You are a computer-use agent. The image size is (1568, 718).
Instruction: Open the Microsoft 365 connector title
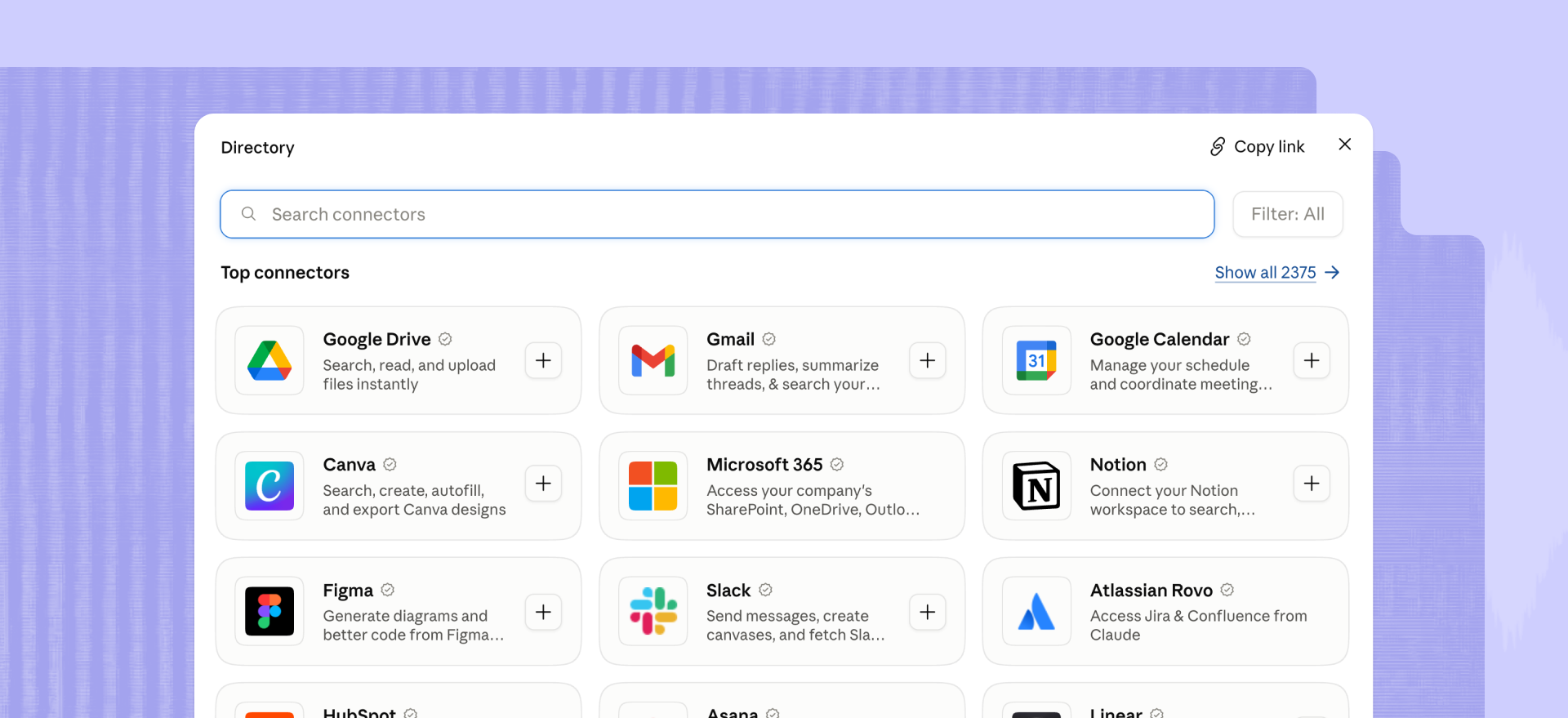click(764, 465)
